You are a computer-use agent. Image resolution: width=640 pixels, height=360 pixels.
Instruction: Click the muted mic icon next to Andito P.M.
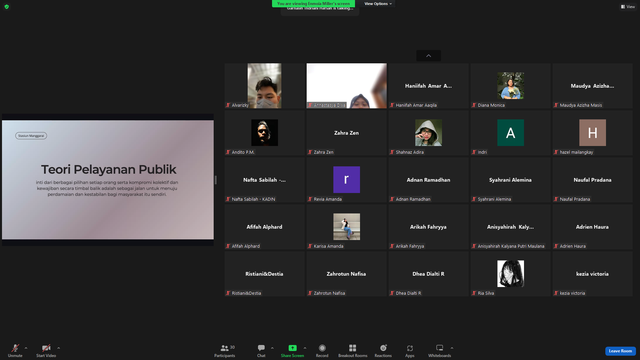click(228, 152)
